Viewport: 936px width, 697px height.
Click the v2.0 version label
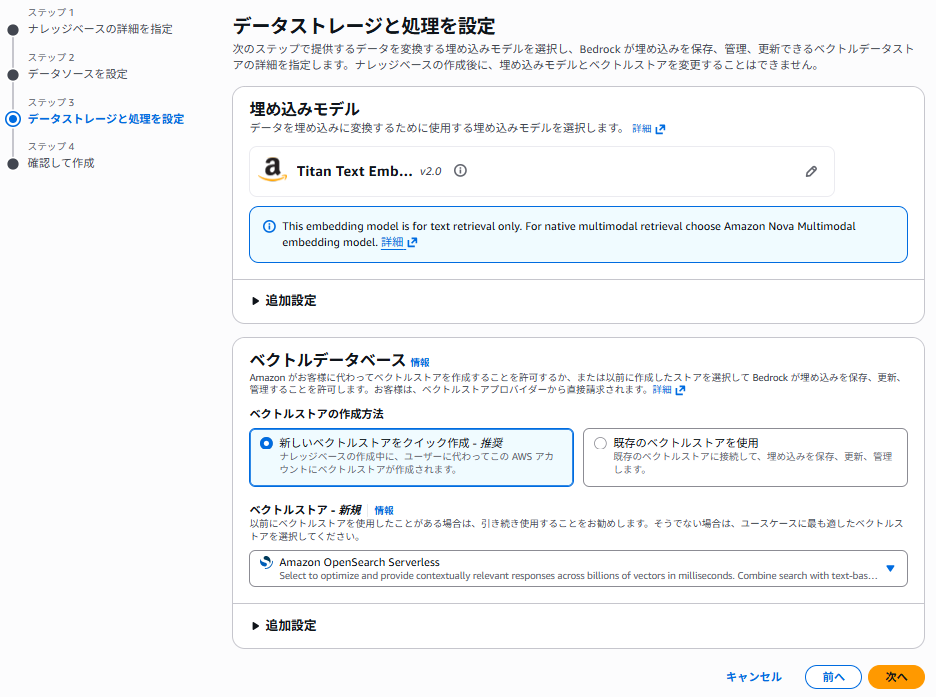click(430, 172)
